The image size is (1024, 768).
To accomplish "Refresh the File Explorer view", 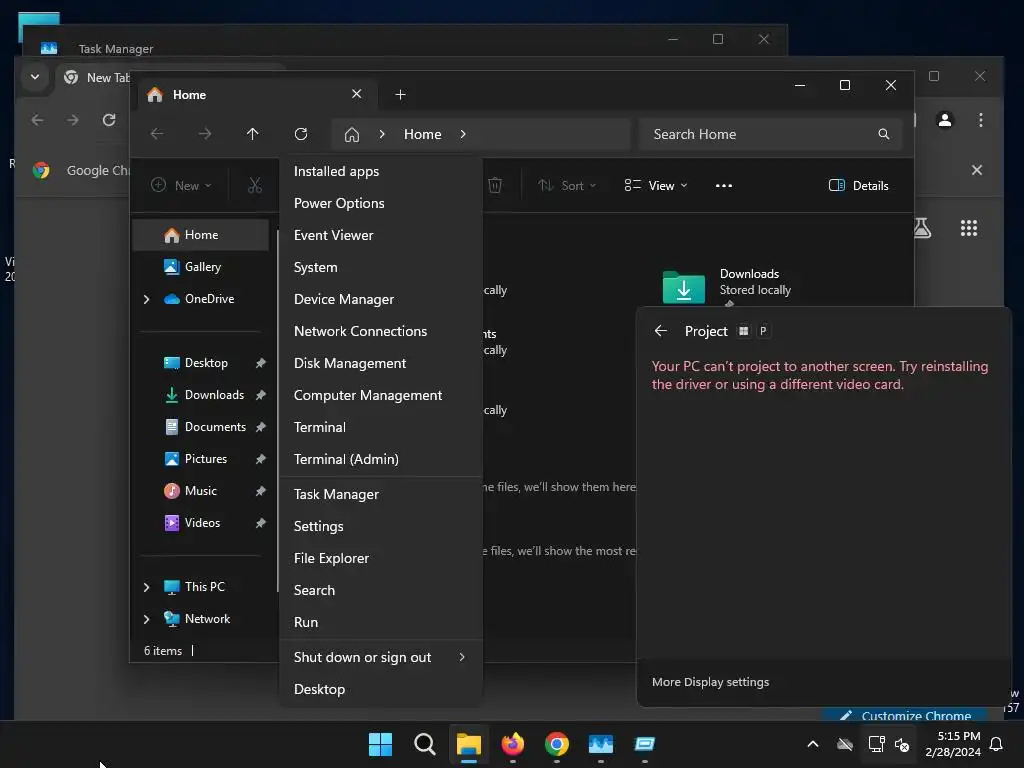I will [301, 134].
